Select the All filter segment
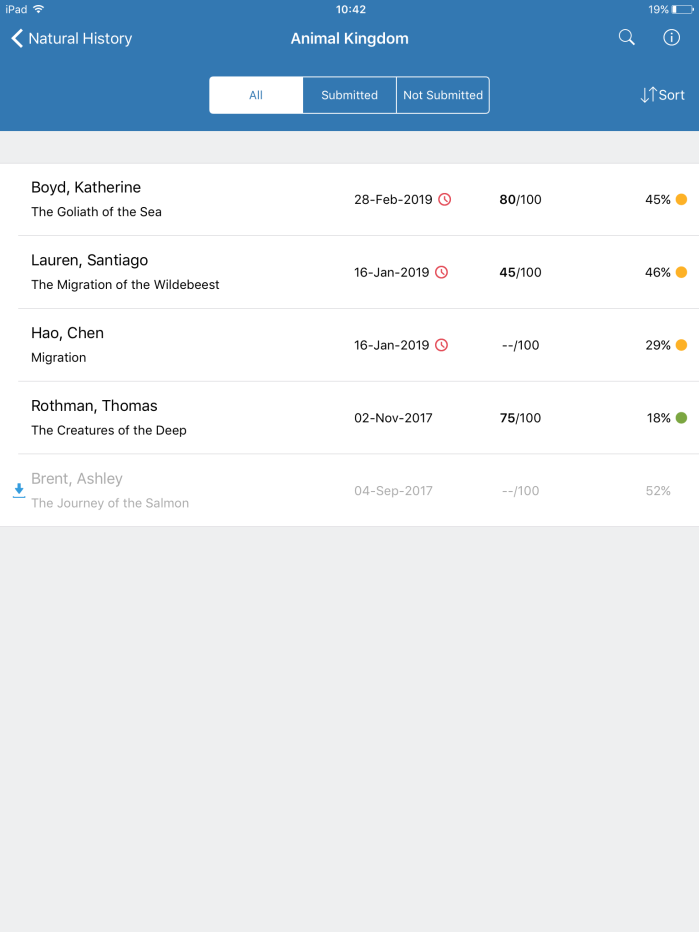The width and height of the screenshot is (699, 932). (256, 95)
